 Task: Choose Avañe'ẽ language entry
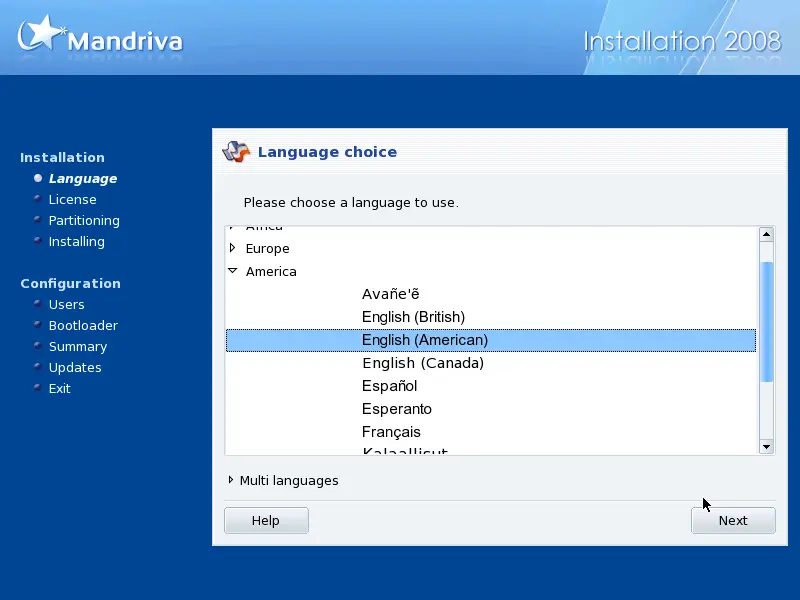(390, 294)
